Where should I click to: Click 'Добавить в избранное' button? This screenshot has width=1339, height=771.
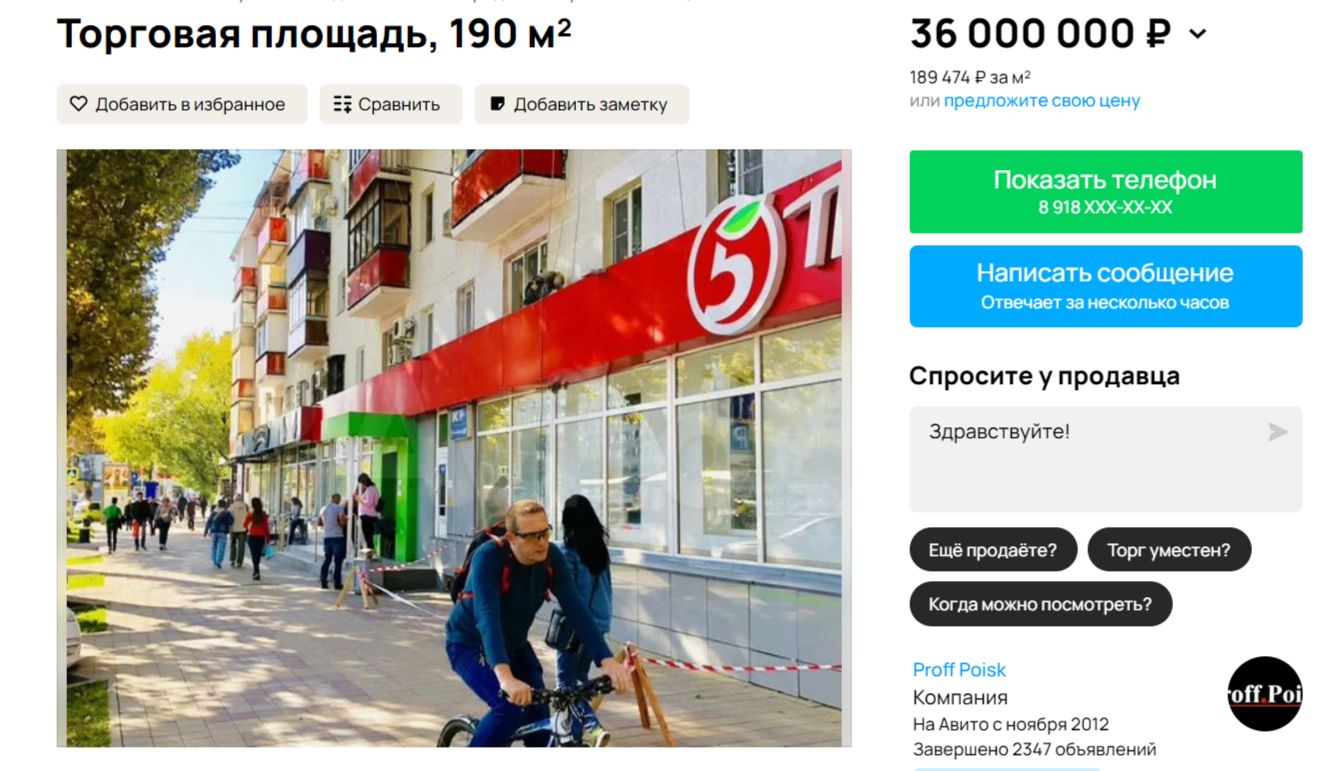tap(182, 104)
